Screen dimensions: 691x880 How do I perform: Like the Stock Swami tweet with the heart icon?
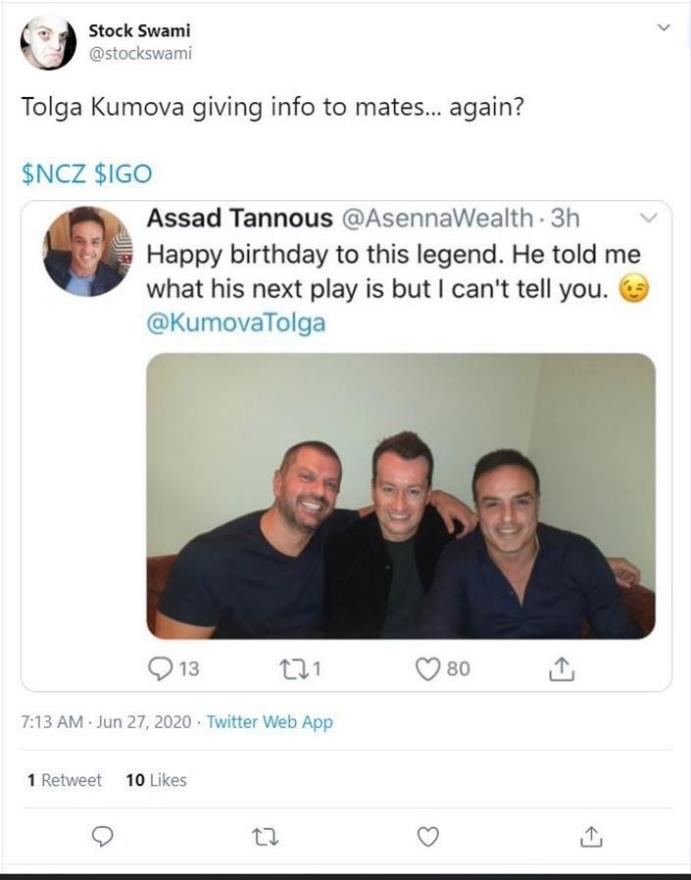click(428, 837)
